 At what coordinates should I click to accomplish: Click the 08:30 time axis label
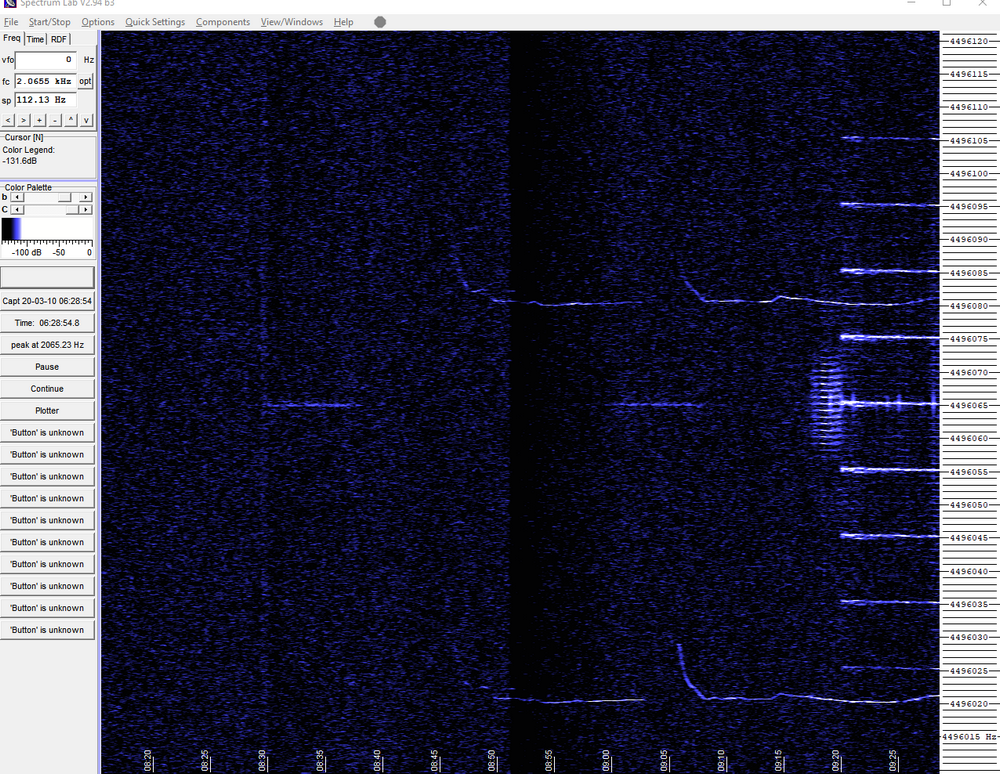coord(262,761)
